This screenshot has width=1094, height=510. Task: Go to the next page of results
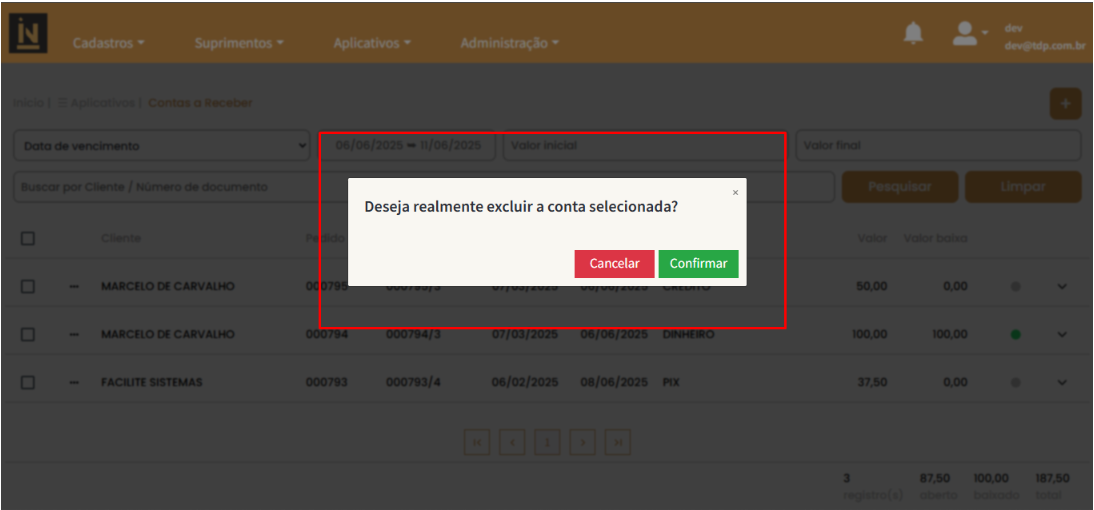[583, 442]
